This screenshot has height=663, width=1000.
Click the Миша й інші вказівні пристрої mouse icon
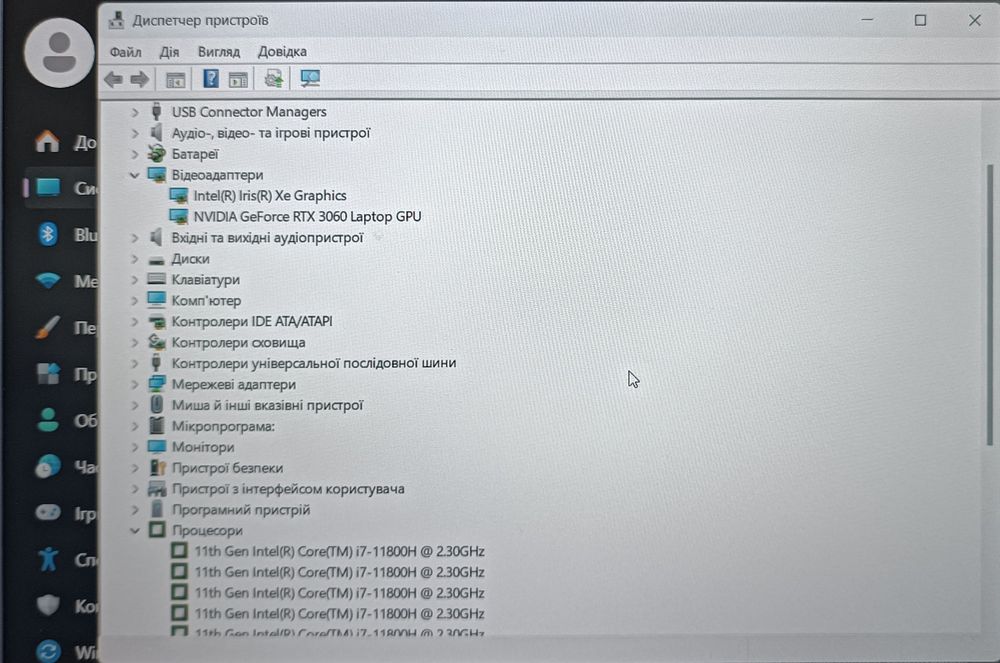pos(156,404)
